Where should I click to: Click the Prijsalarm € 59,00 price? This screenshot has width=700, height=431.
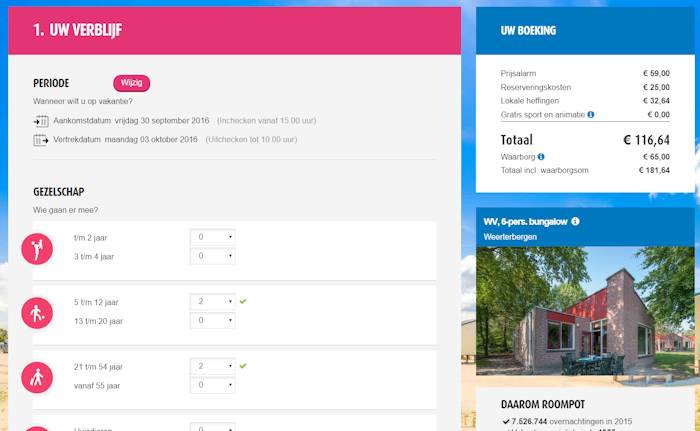[x=656, y=73]
